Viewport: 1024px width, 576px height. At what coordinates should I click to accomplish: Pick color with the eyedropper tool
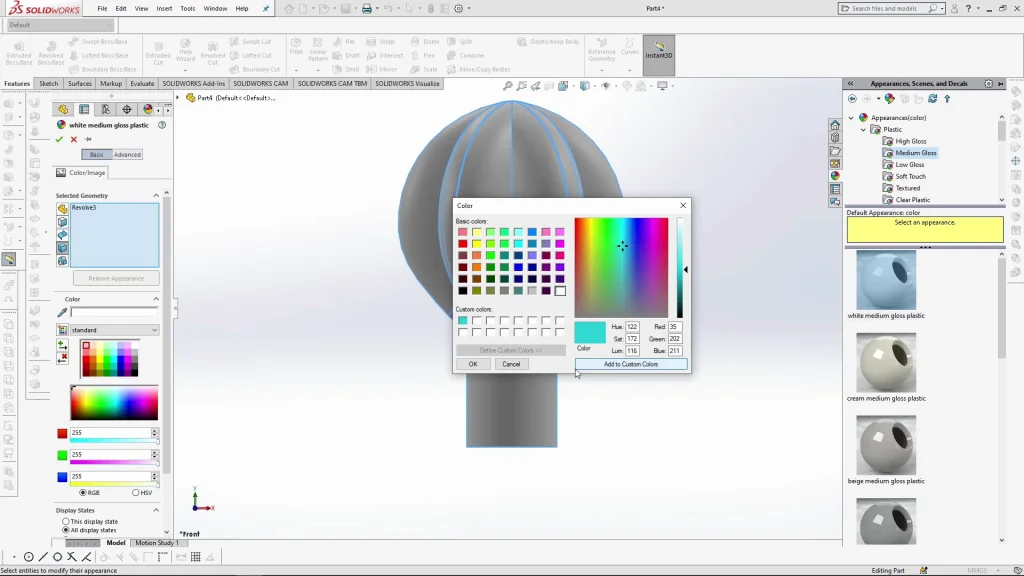click(x=62, y=313)
